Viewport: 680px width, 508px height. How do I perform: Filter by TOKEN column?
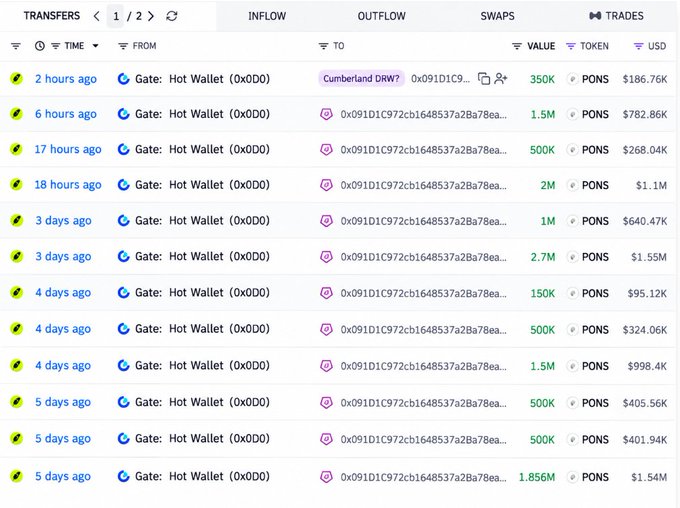(x=571, y=46)
